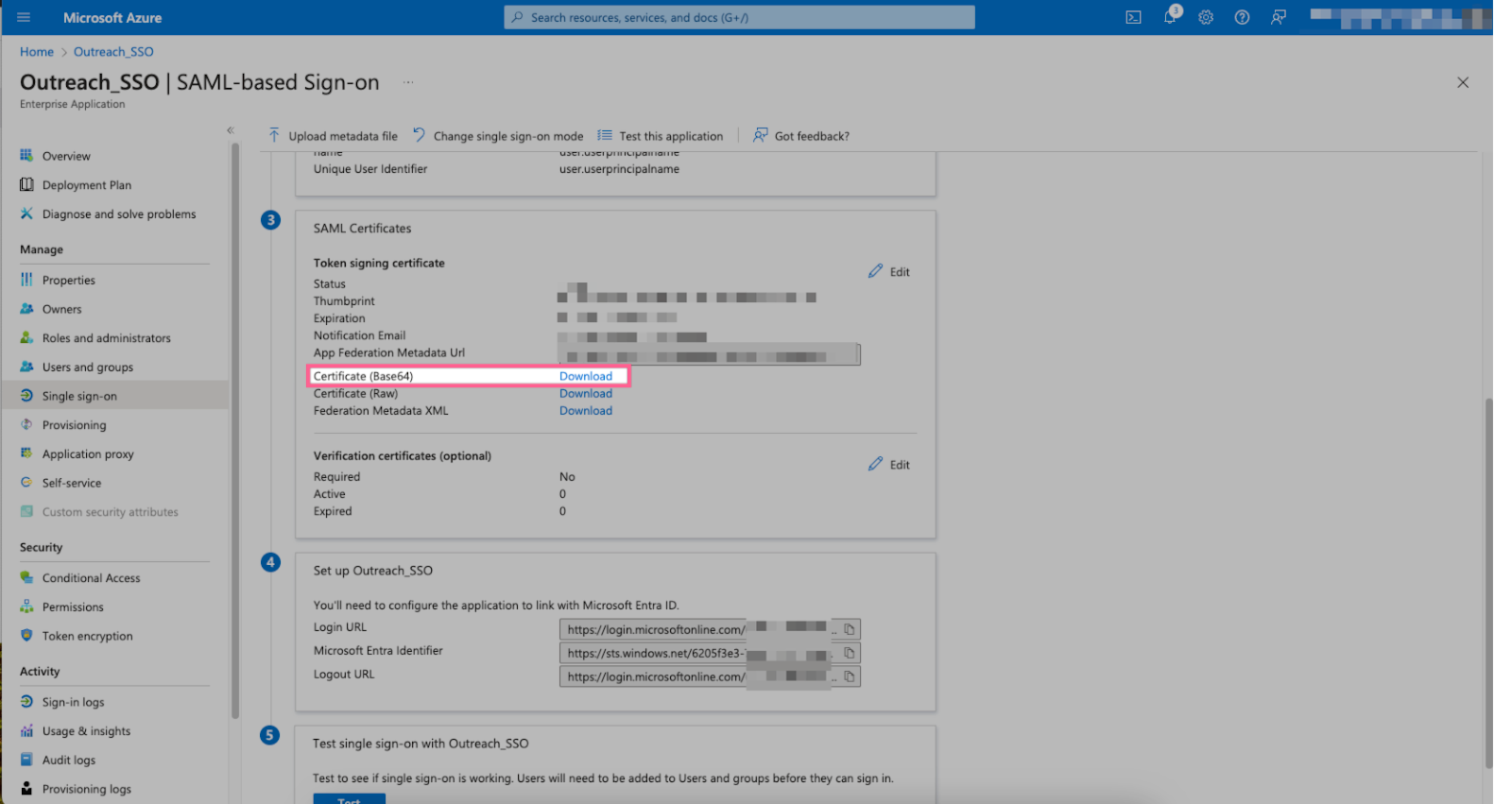Focus the search resources field
This screenshot has width=1512, height=804.
point(739,17)
